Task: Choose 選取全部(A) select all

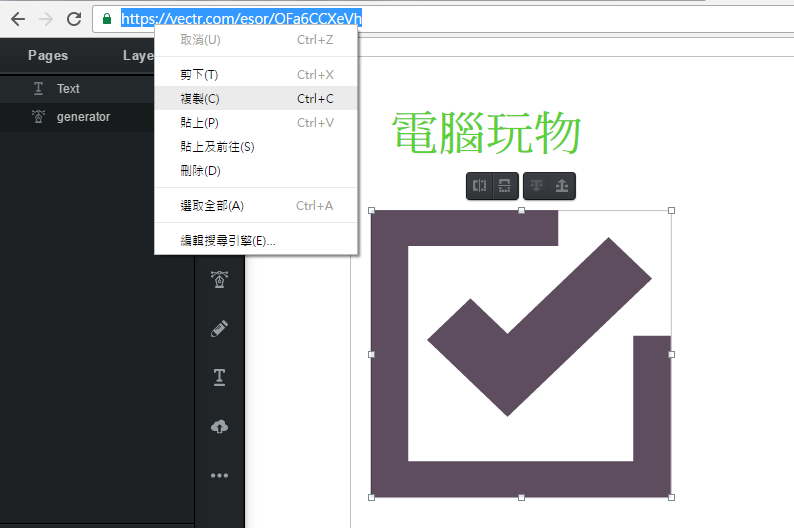Action: [256, 206]
